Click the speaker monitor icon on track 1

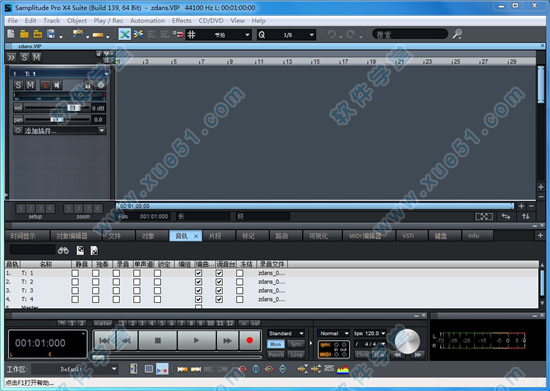[x=57, y=85]
